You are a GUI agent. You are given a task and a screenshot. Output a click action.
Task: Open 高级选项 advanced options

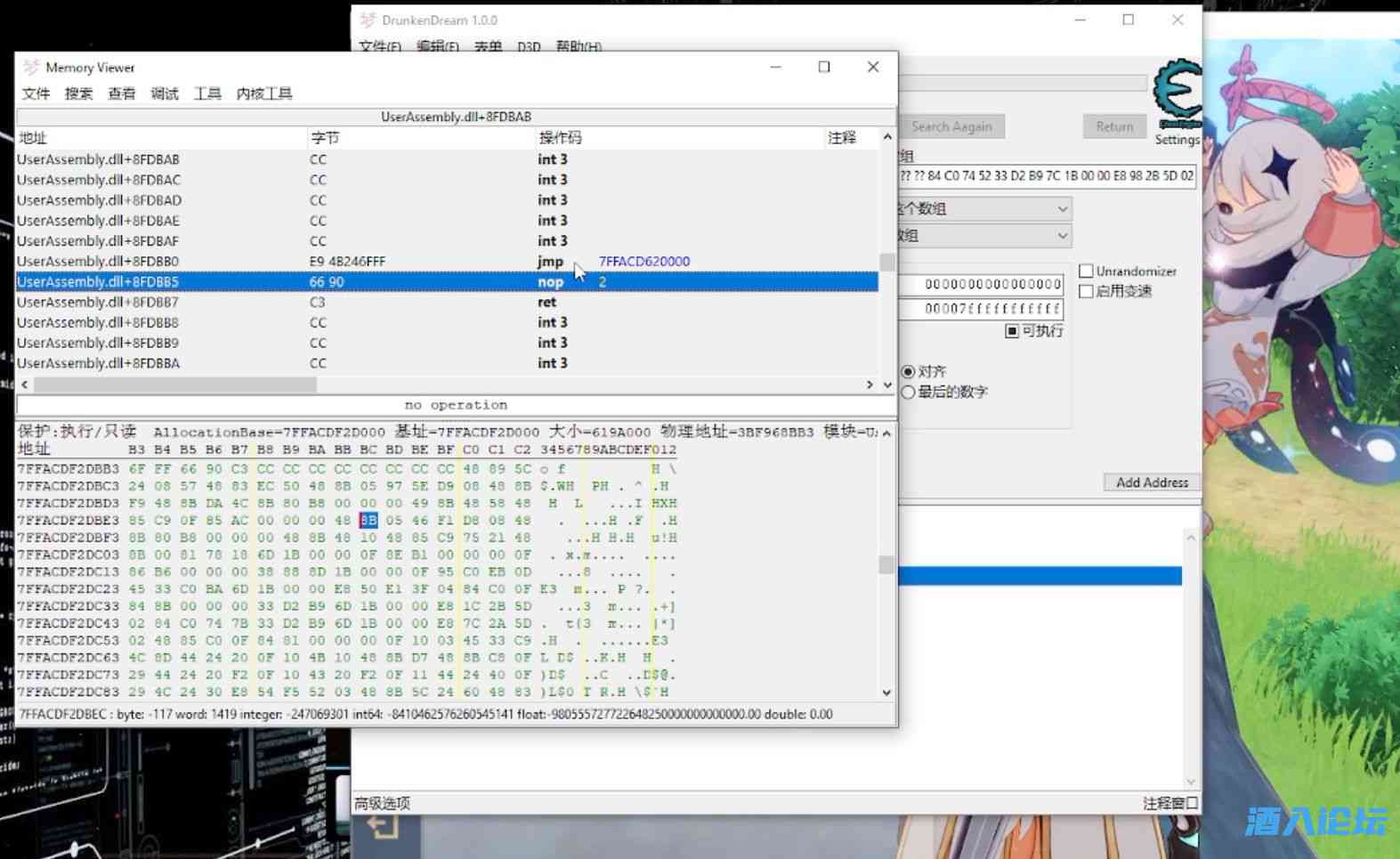(383, 803)
